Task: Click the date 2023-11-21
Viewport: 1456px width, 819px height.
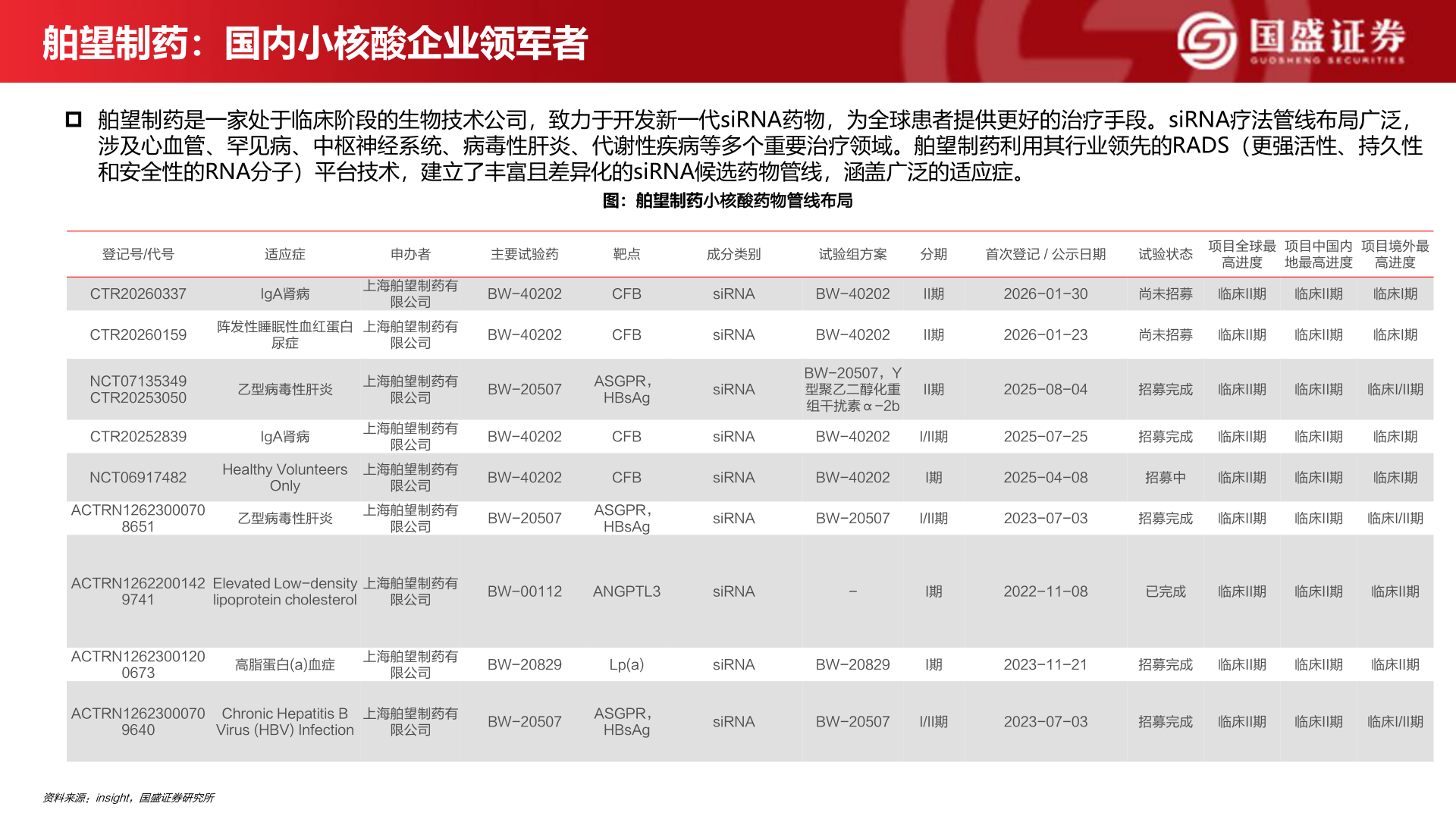Action: click(1046, 664)
